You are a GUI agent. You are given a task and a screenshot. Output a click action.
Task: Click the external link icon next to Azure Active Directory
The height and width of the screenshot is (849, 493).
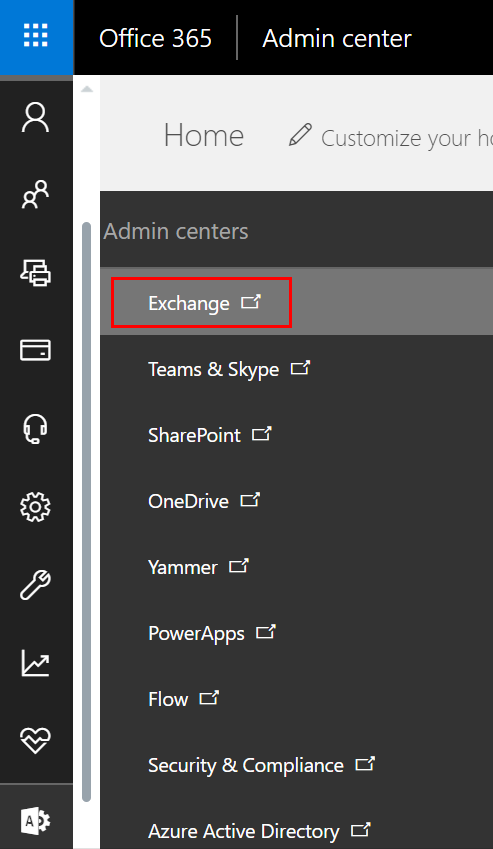(x=361, y=829)
